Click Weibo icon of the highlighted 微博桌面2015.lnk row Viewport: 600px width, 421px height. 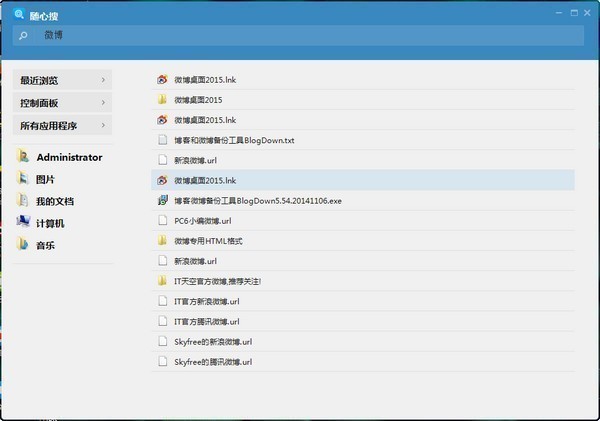pyautogui.click(x=162, y=180)
